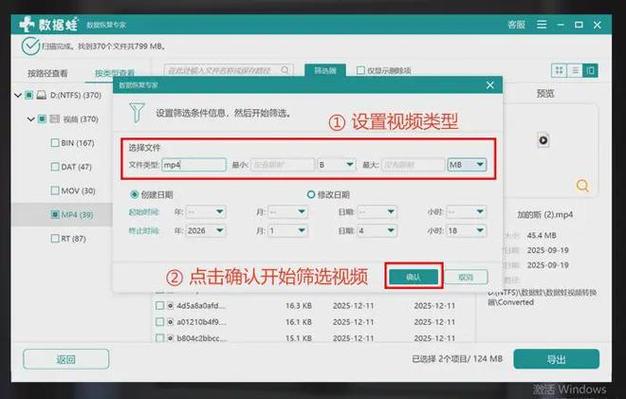Uncheck the MP4 (39) checkbox

click(55, 214)
